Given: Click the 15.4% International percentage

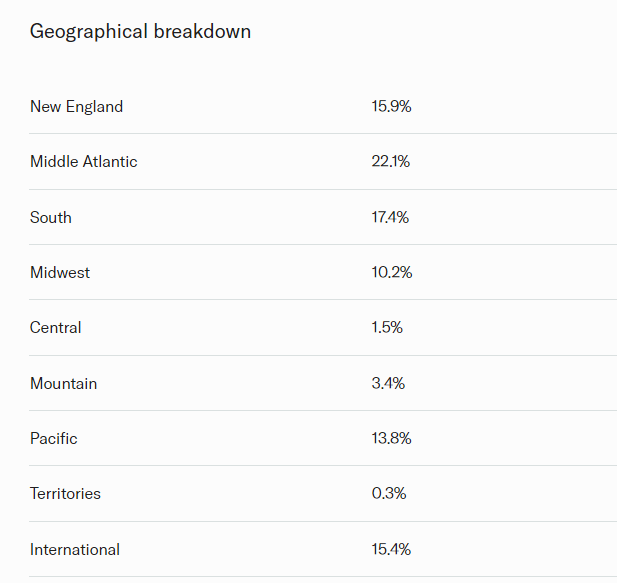Looking at the screenshot, I should (x=391, y=550).
